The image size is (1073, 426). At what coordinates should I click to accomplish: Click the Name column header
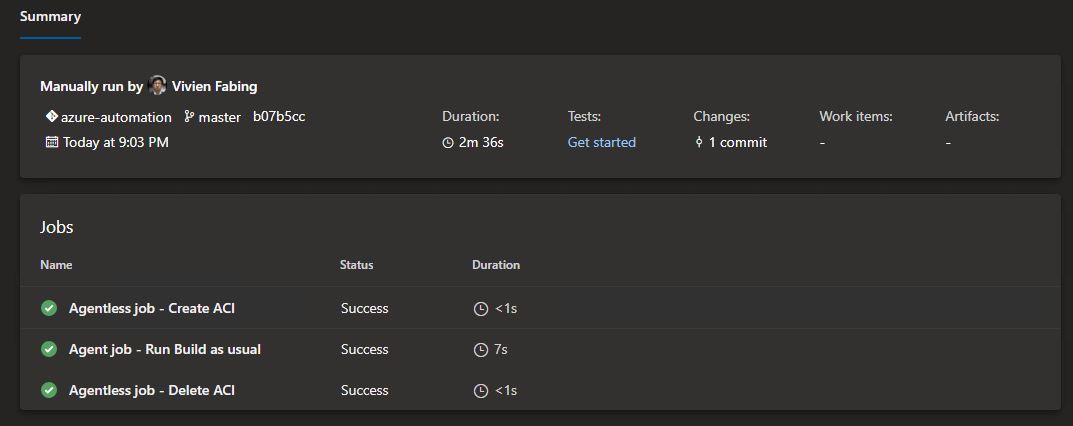coord(56,265)
